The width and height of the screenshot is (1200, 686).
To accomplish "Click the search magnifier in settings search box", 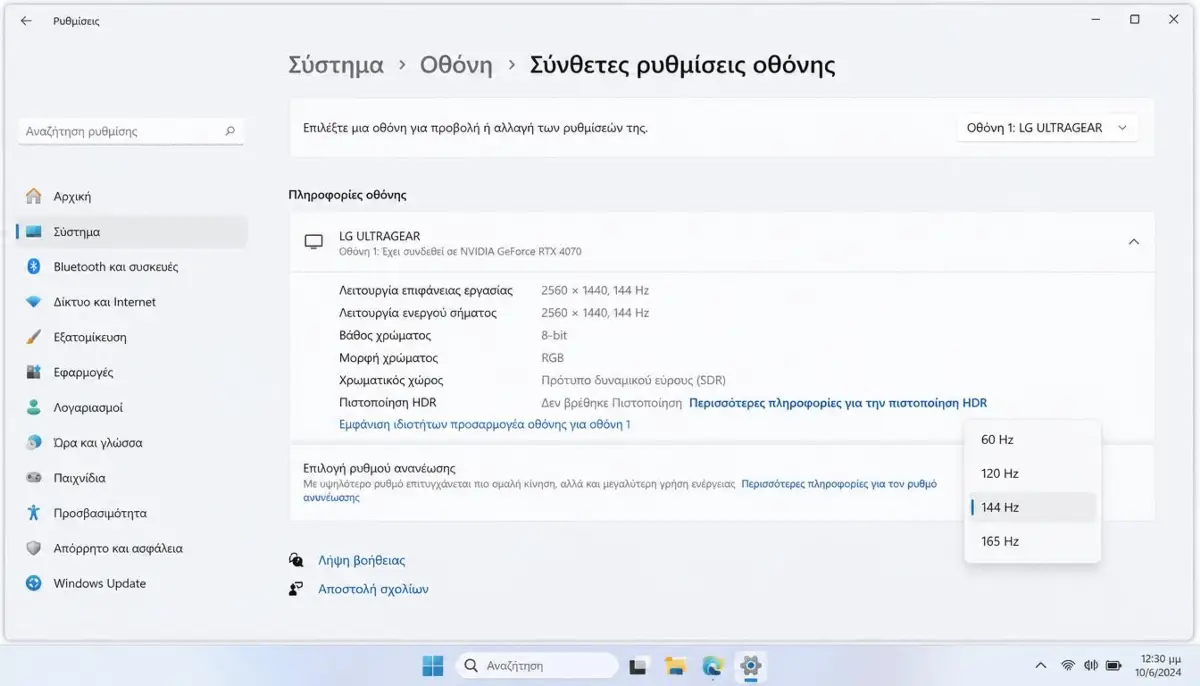I will pyautogui.click(x=230, y=131).
